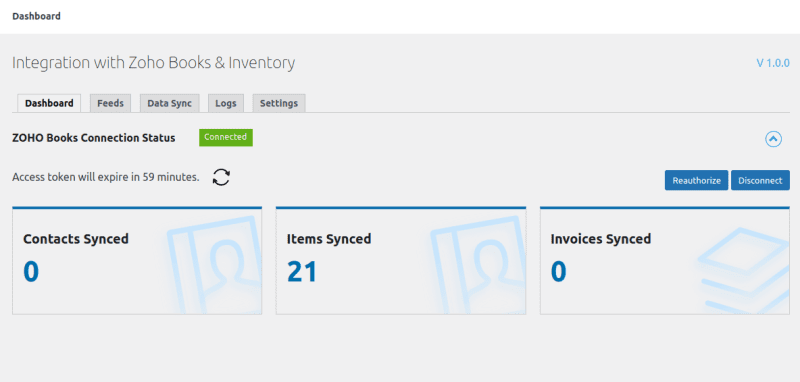Click the Dashboard title in the top header
The image size is (800, 382).
[x=36, y=16]
